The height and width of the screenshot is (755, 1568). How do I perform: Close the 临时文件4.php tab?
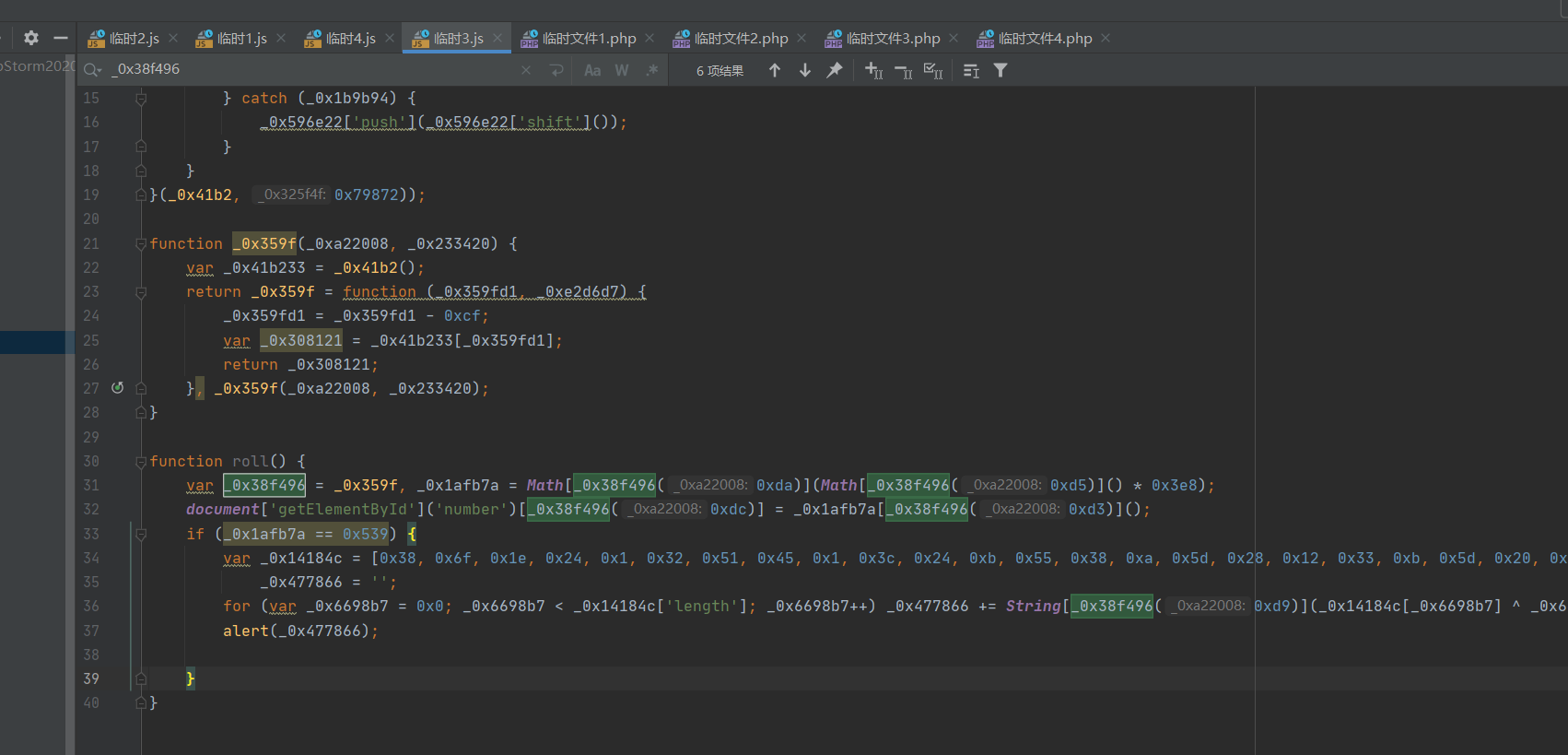tap(1106, 38)
